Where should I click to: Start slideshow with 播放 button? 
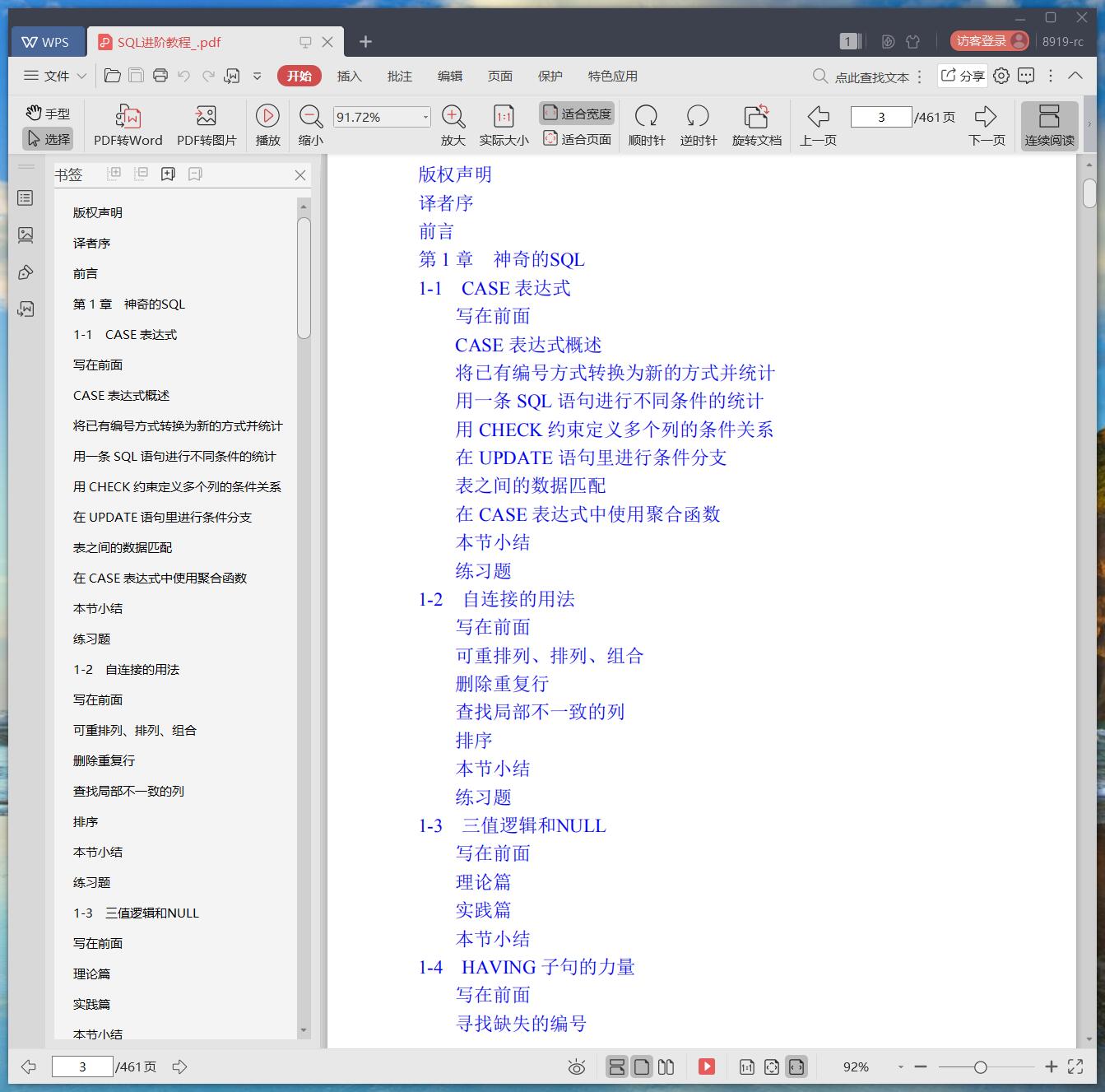click(267, 126)
